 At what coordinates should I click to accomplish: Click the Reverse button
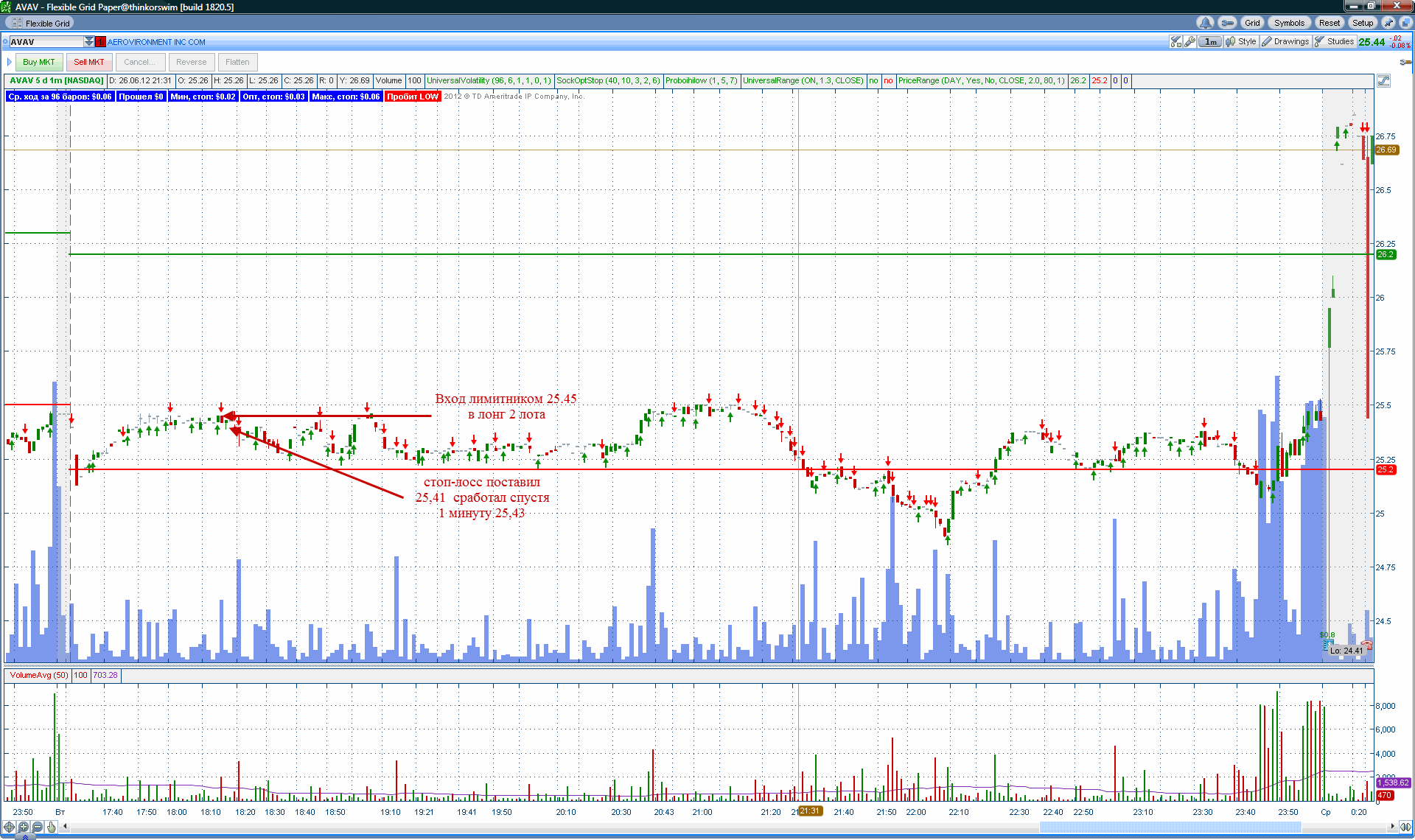(191, 62)
